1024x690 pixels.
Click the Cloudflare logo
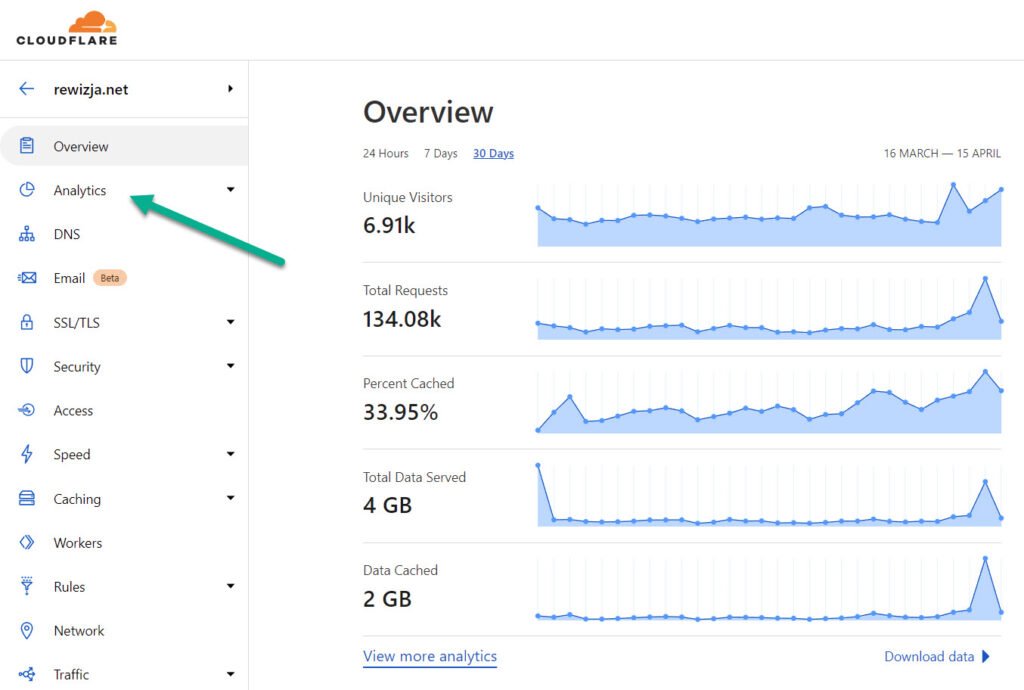[x=67, y=28]
